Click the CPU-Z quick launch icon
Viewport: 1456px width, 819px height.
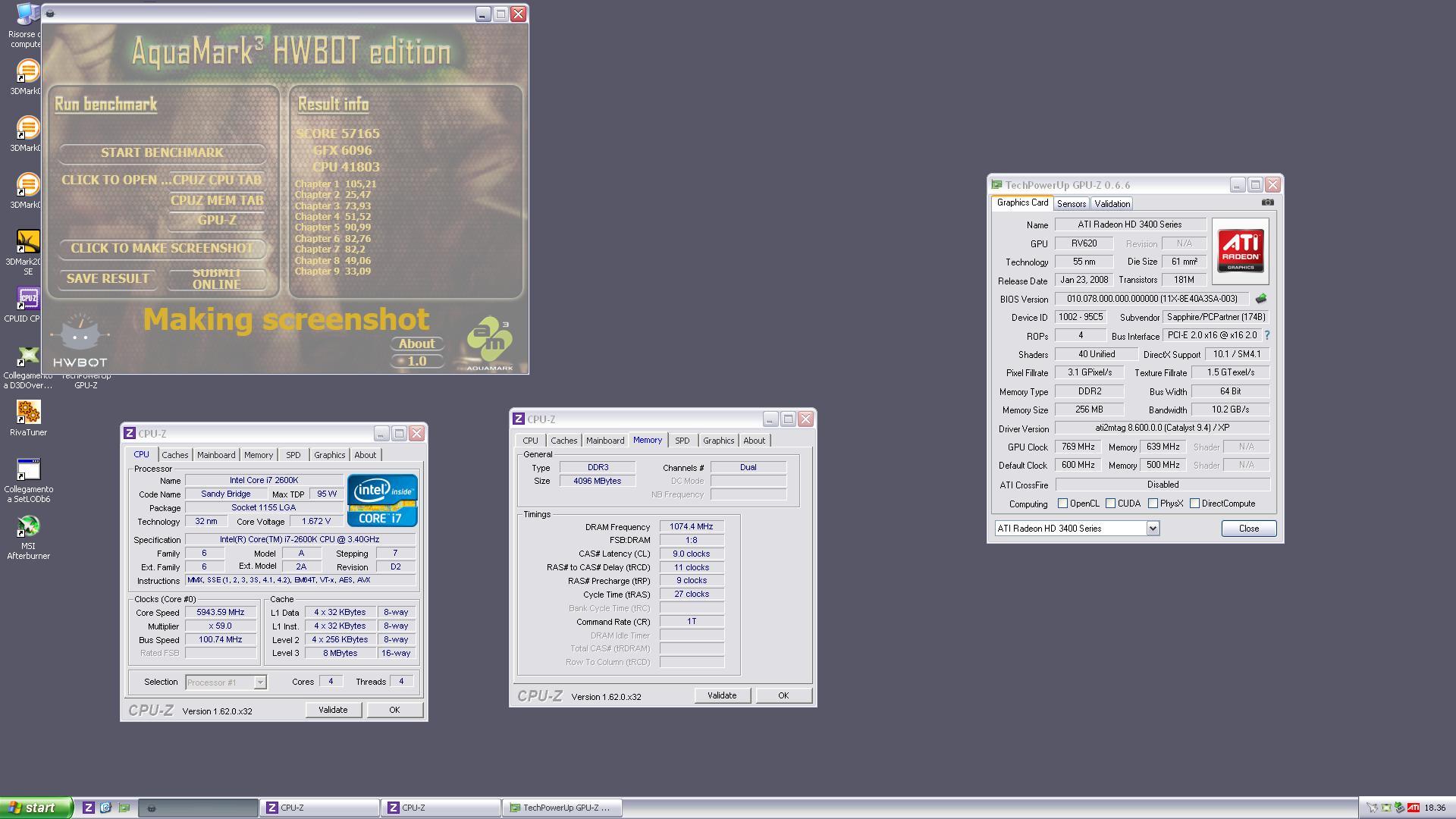pos(88,808)
